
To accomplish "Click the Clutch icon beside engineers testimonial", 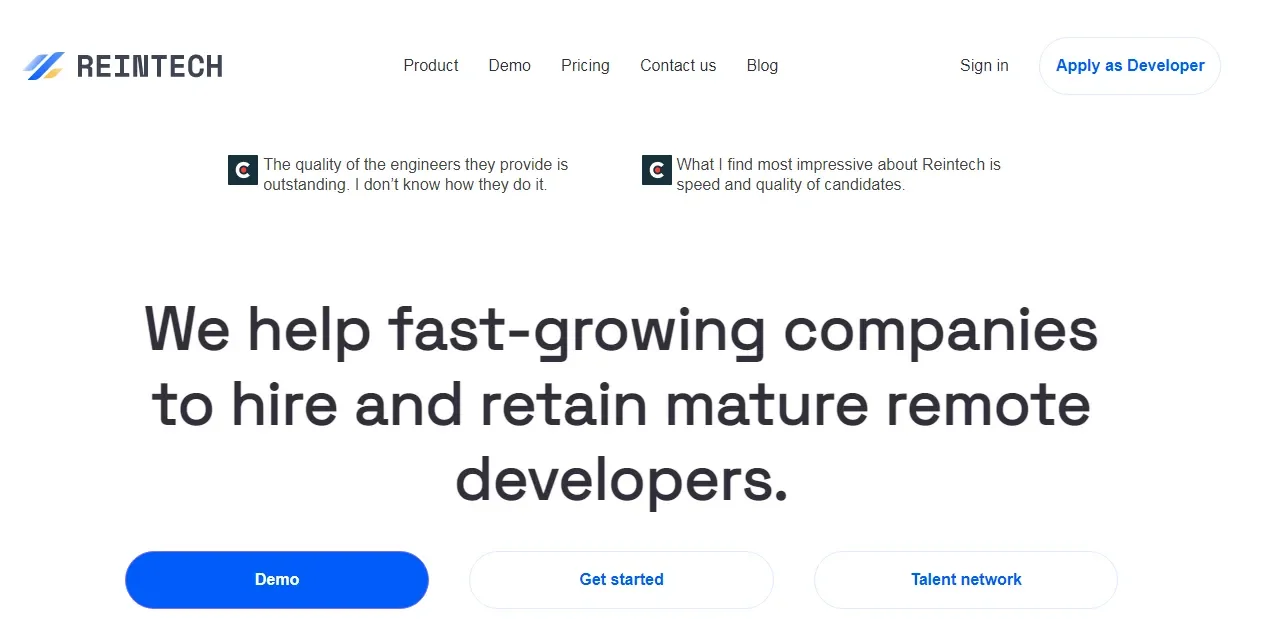I will [x=243, y=170].
